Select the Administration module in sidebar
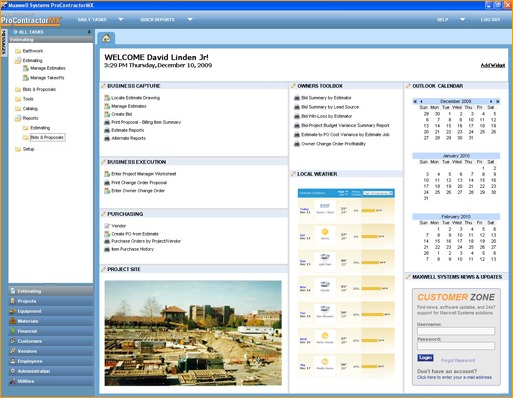Viewport: 513px width, 398px height. click(51, 371)
